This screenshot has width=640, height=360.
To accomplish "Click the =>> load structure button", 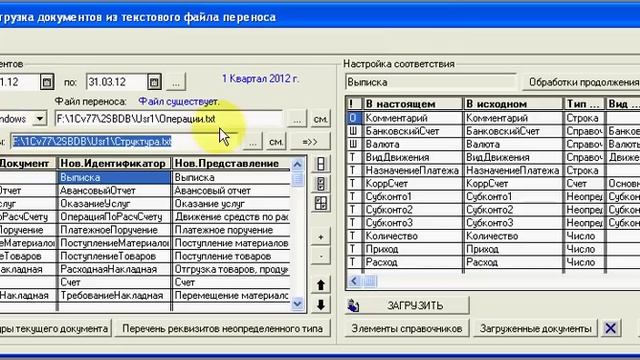I will pos(310,142).
